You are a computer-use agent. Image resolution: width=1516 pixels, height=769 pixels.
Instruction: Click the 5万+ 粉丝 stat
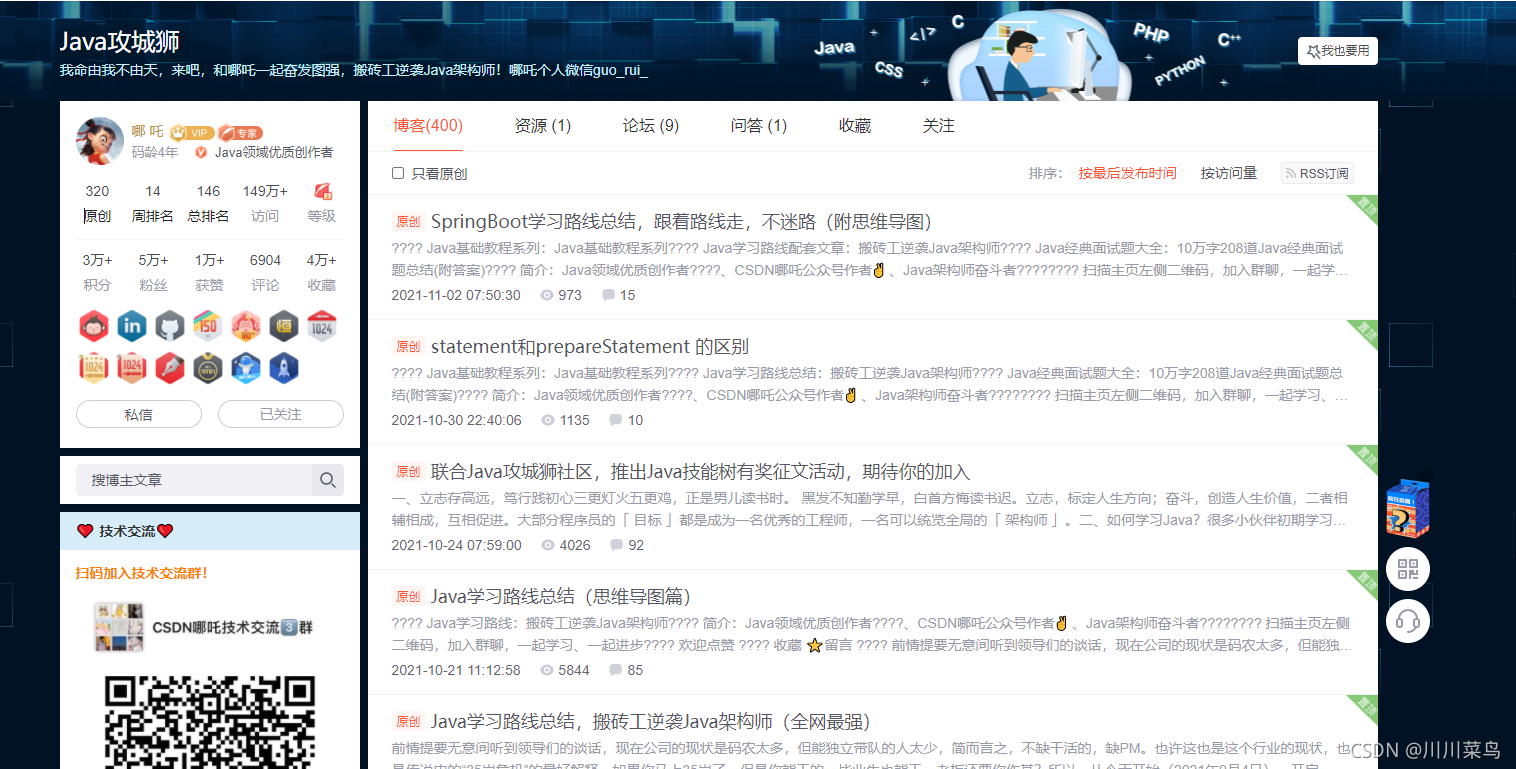(153, 272)
